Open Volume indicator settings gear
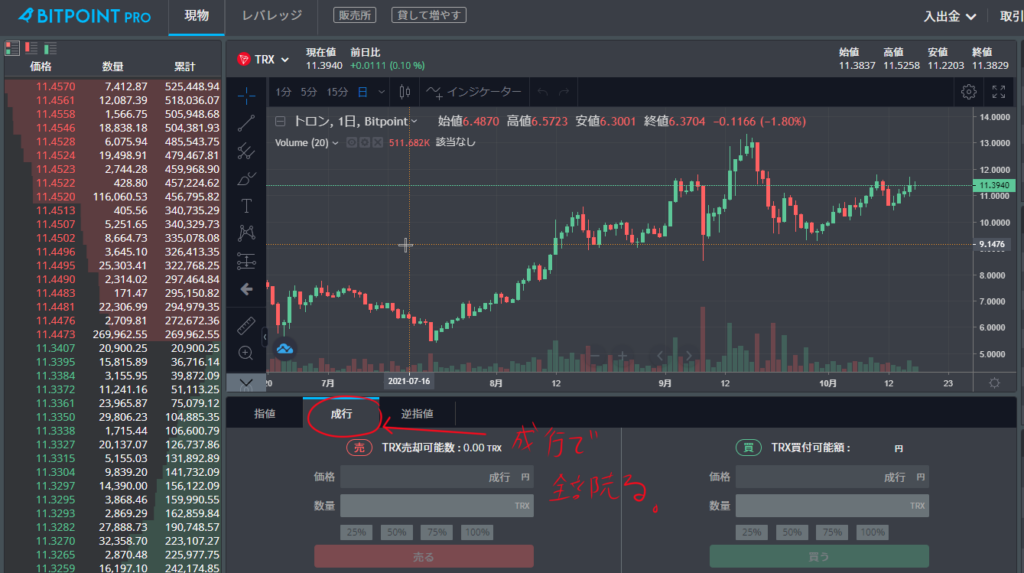 click(x=364, y=142)
